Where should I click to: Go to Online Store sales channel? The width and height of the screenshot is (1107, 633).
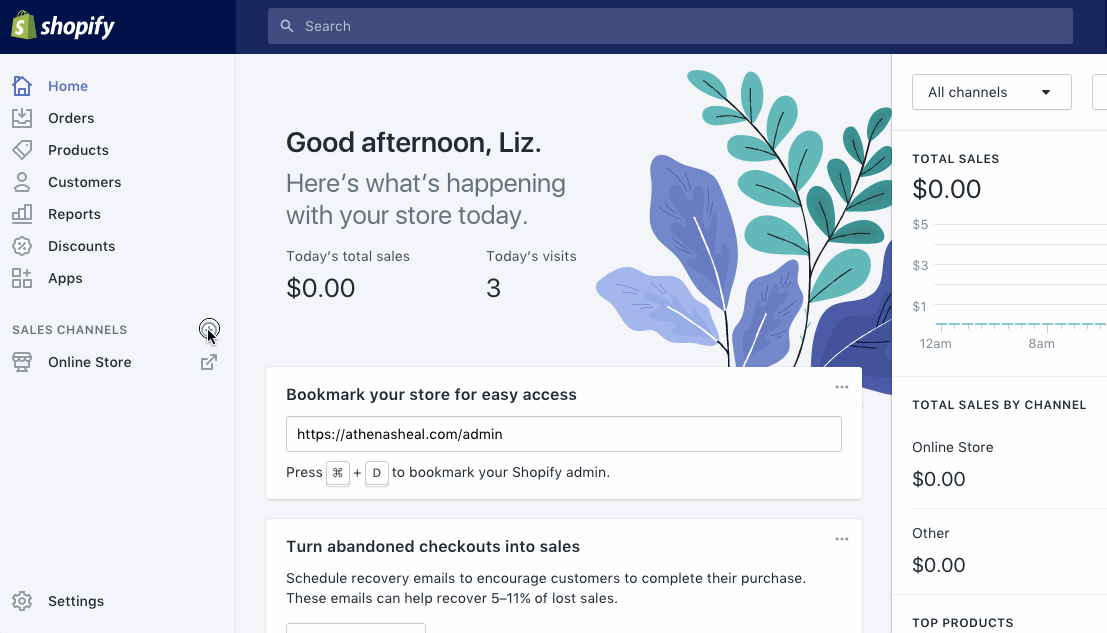[89, 362]
